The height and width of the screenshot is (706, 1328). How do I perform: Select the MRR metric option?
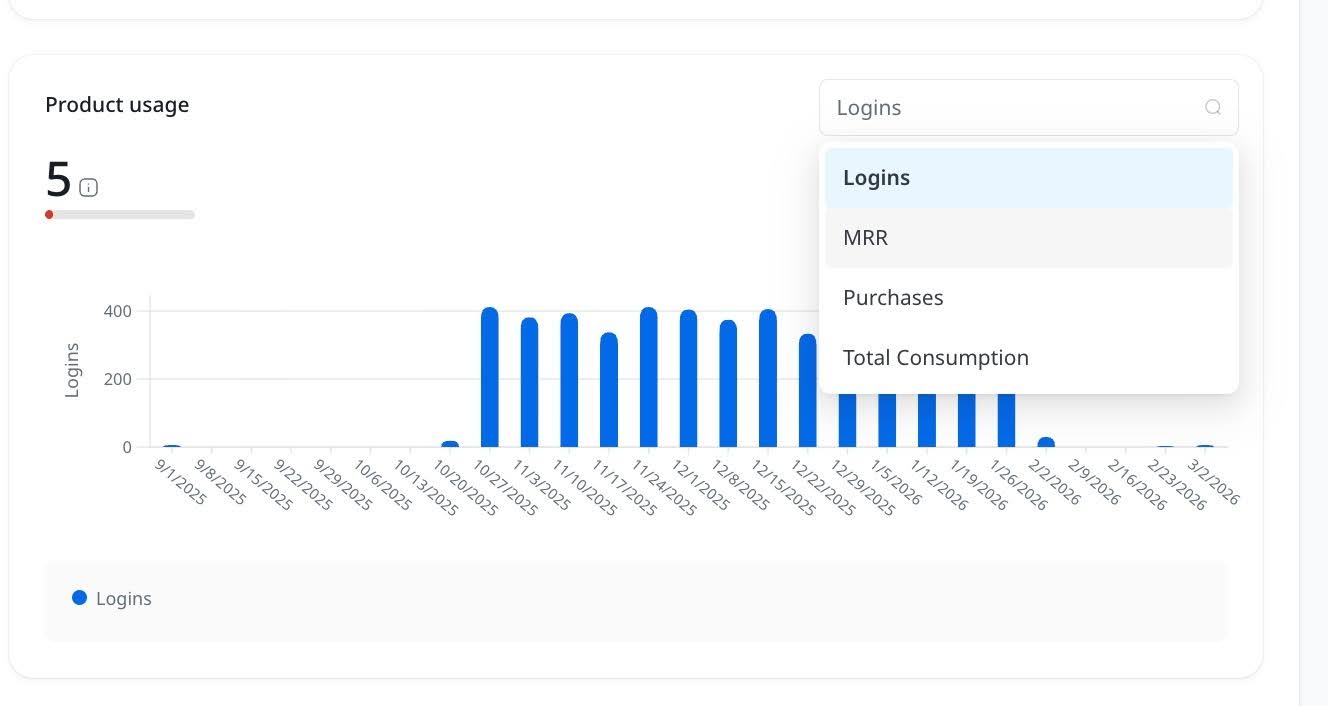click(866, 237)
